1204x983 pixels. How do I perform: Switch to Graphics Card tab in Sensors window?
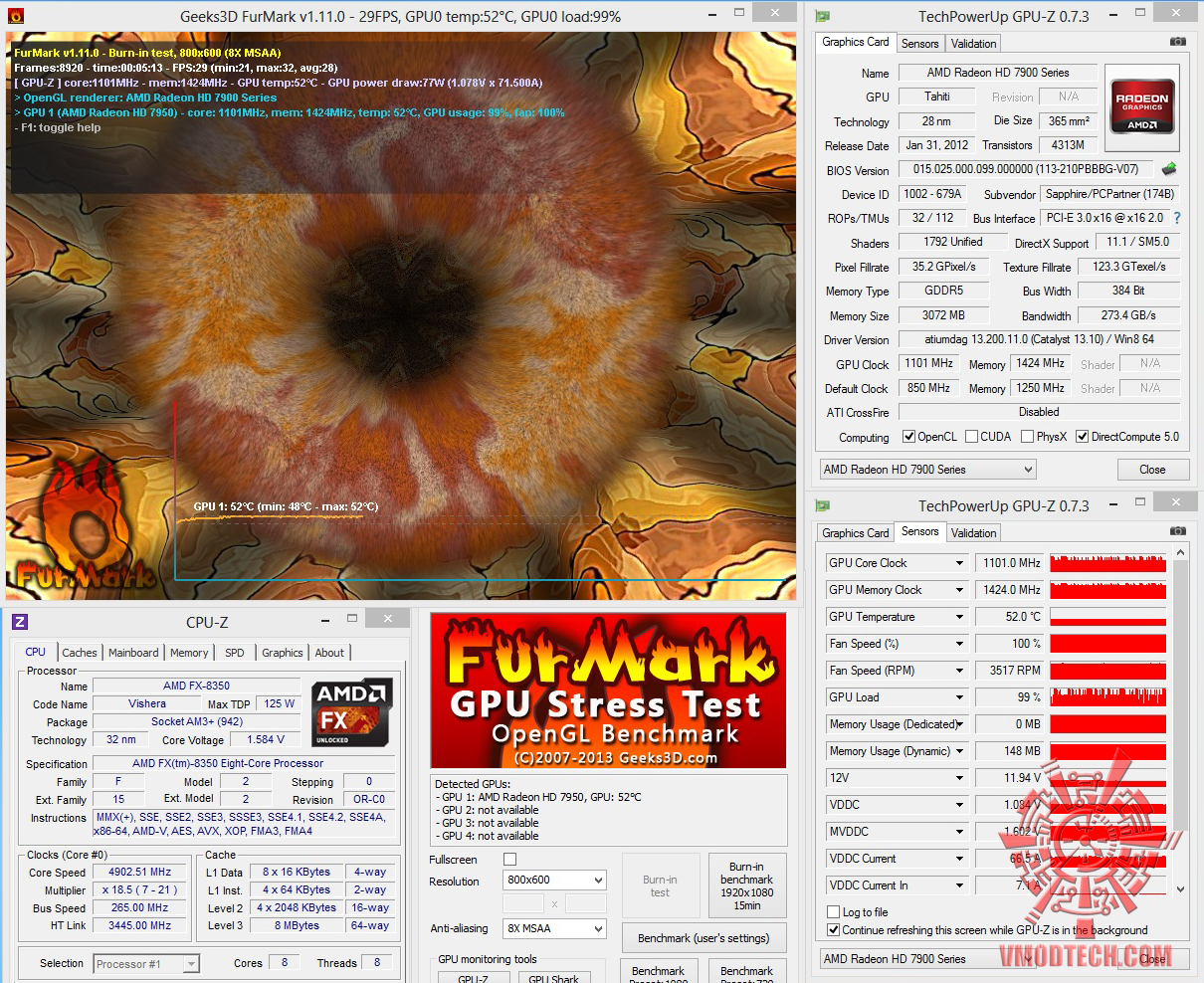point(856,533)
